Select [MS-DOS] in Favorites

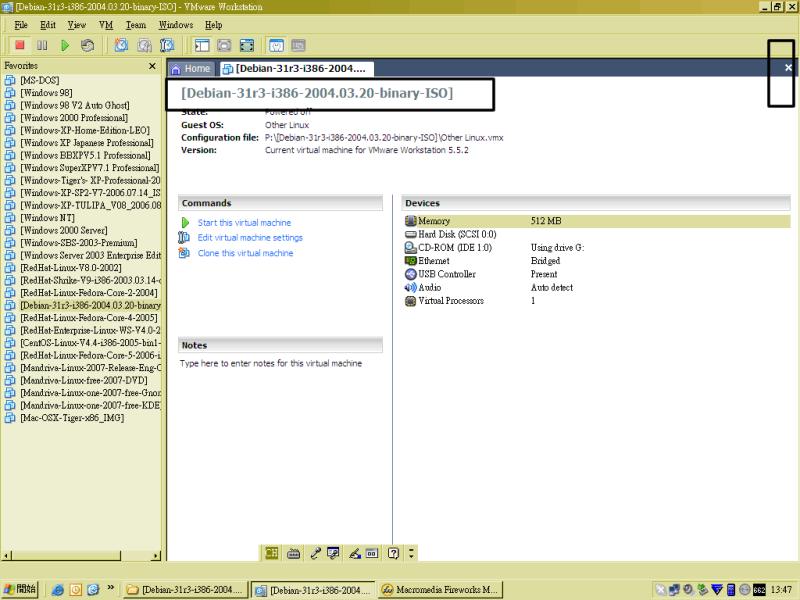(40, 80)
